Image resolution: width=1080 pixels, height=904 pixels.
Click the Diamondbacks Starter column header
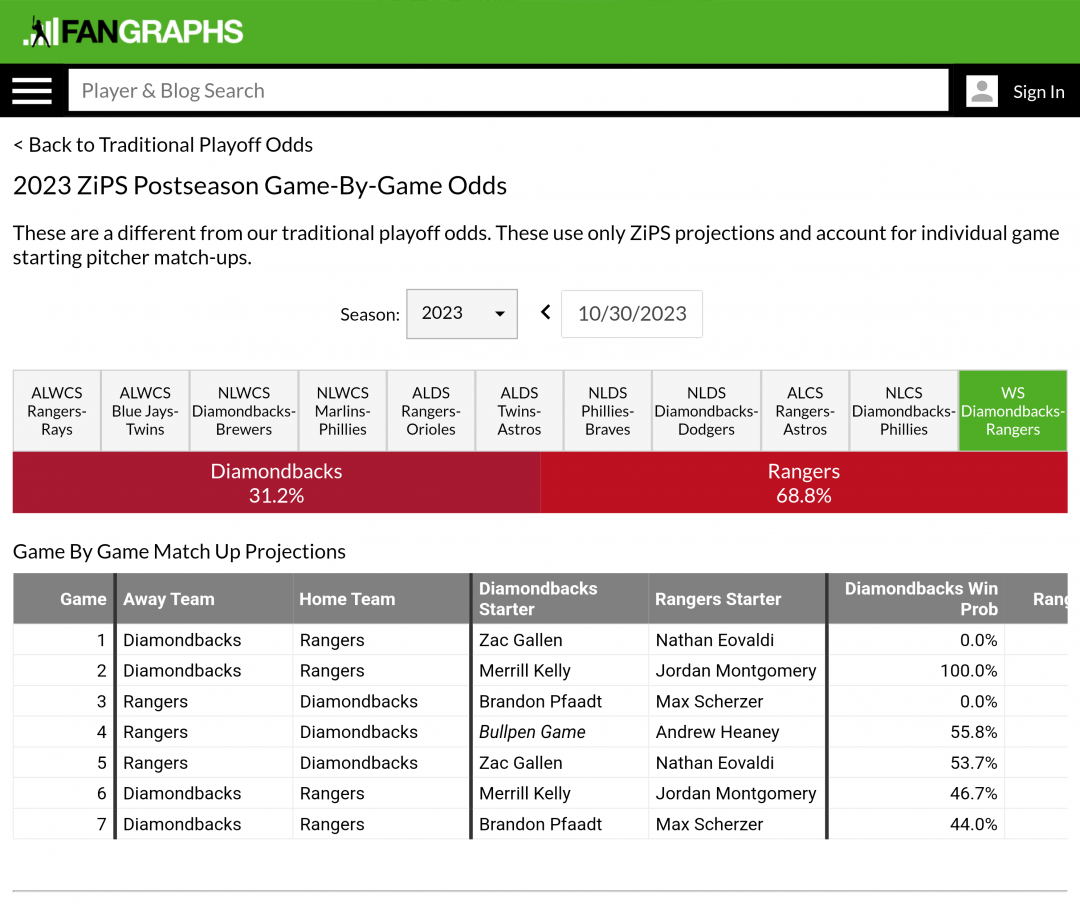560,599
